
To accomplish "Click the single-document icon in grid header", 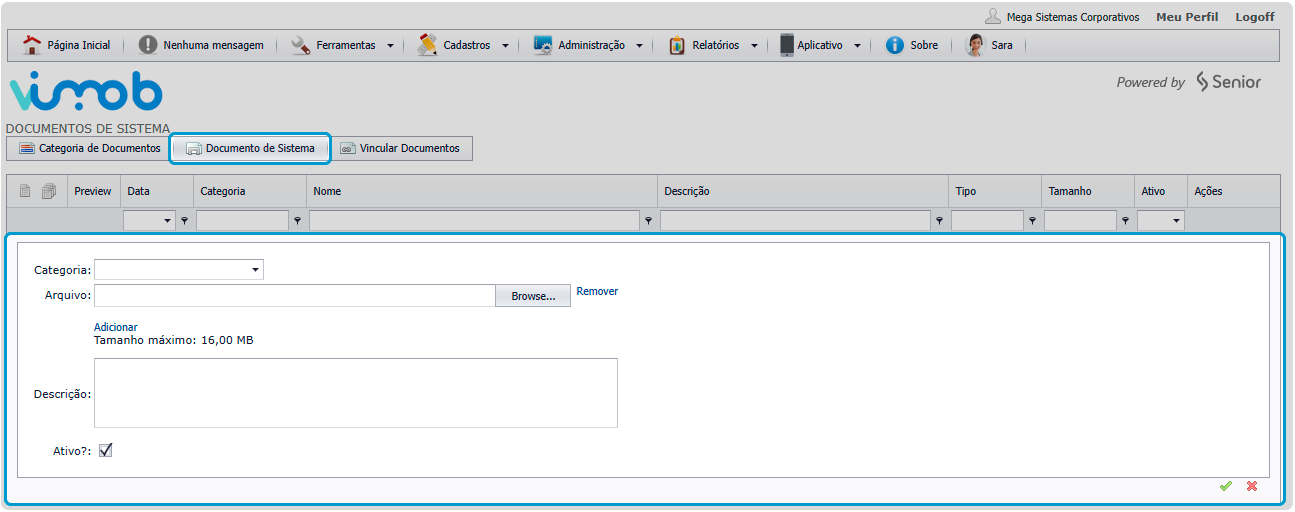I will click(25, 191).
